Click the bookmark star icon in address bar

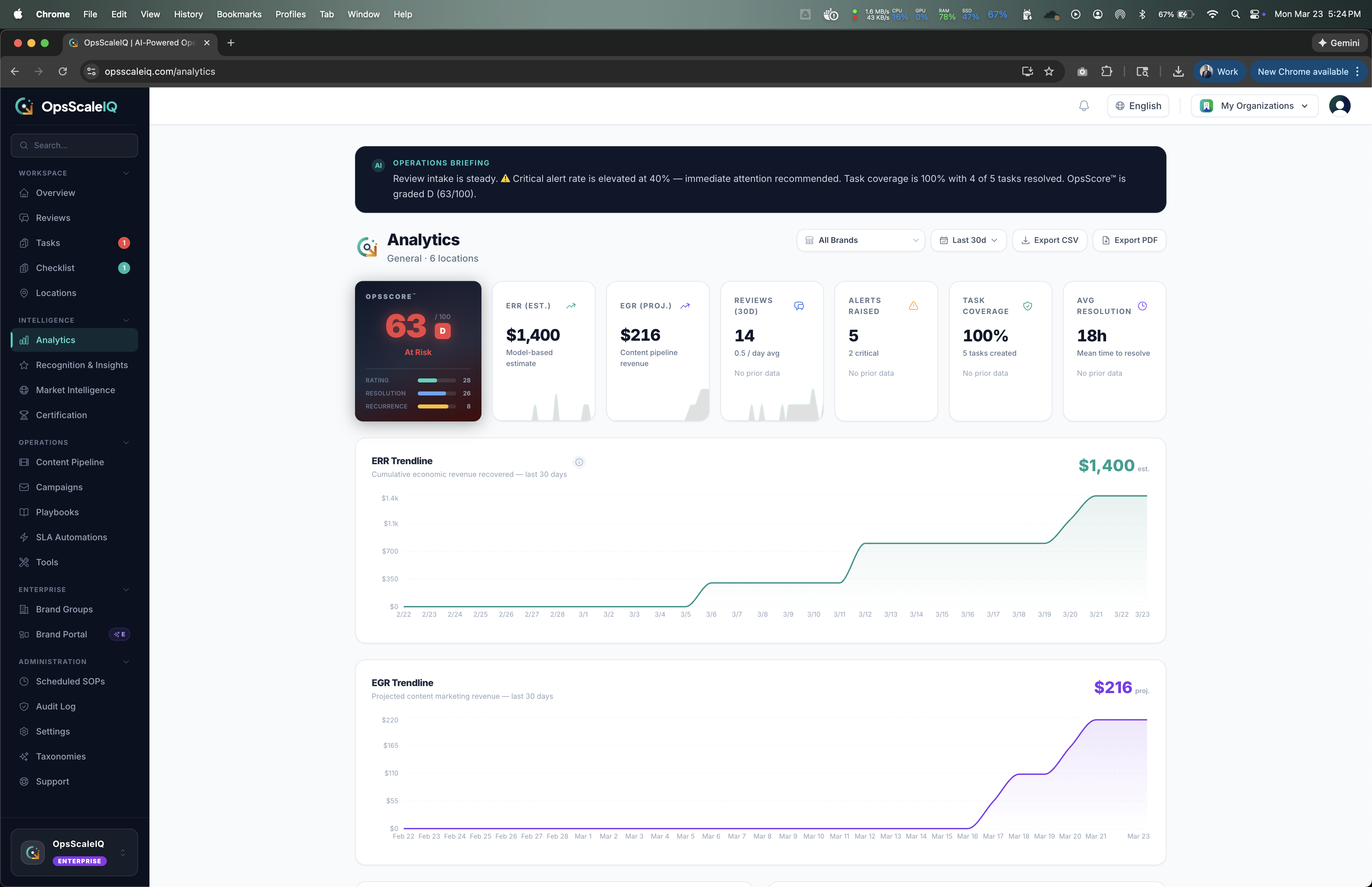(1049, 71)
